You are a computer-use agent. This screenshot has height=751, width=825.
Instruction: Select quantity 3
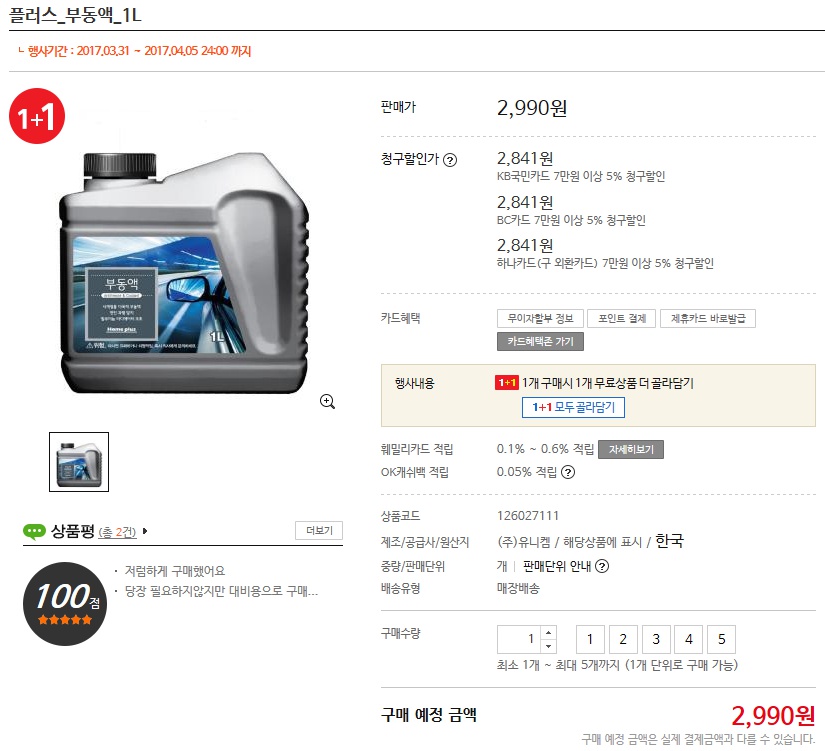point(656,639)
